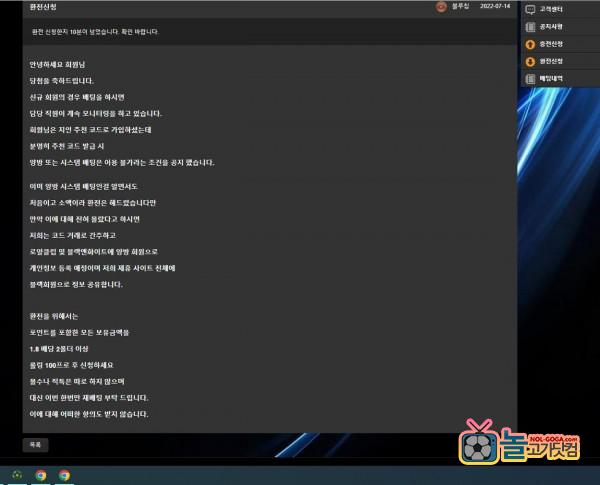Click the soccer ball TV logo icon
Viewport: 600px width, 485px height.
tap(480, 446)
